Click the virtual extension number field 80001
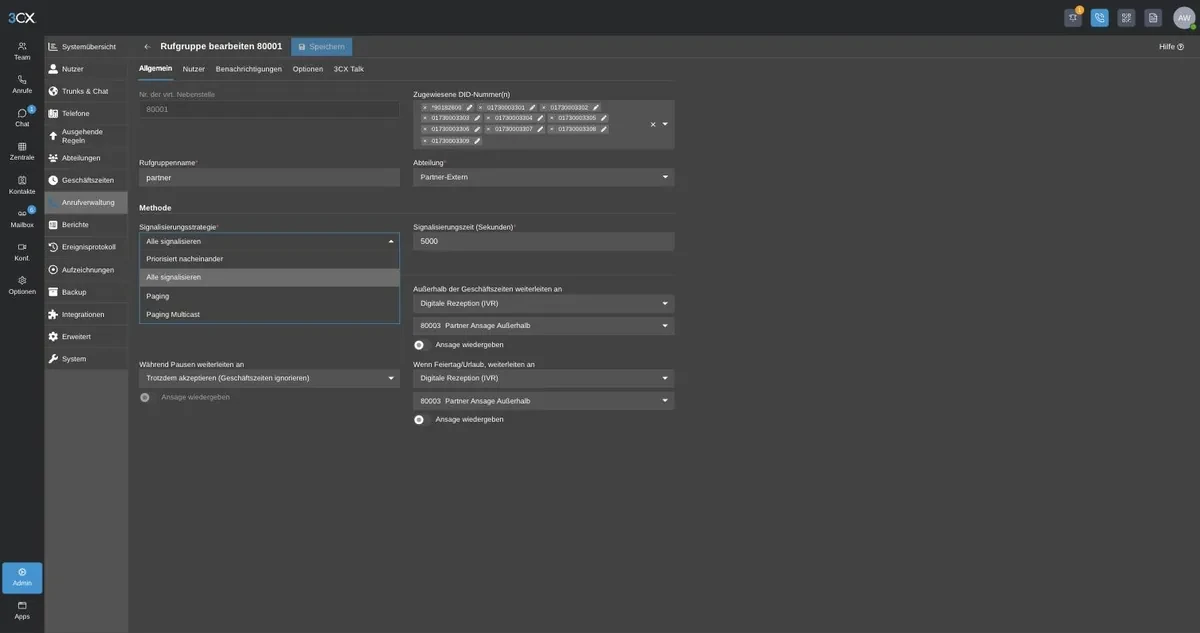This screenshot has height=633, width=1200. point(269,109)
